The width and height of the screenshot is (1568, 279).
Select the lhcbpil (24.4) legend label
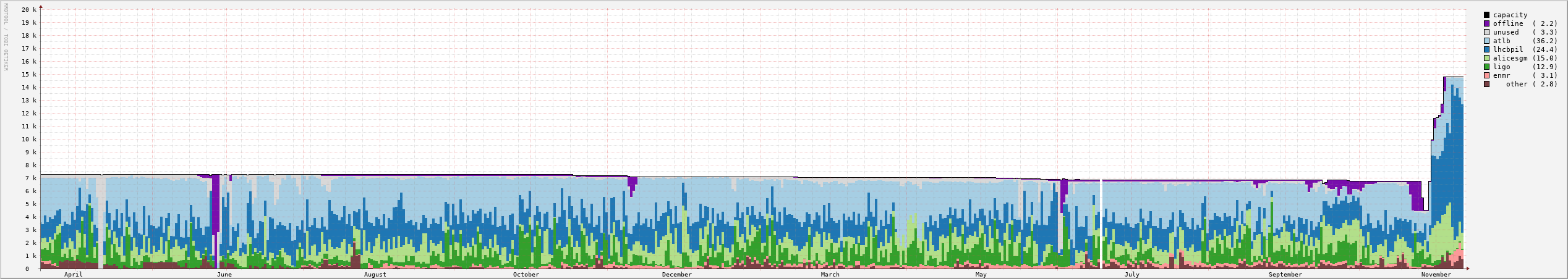tap(1525, 49)
